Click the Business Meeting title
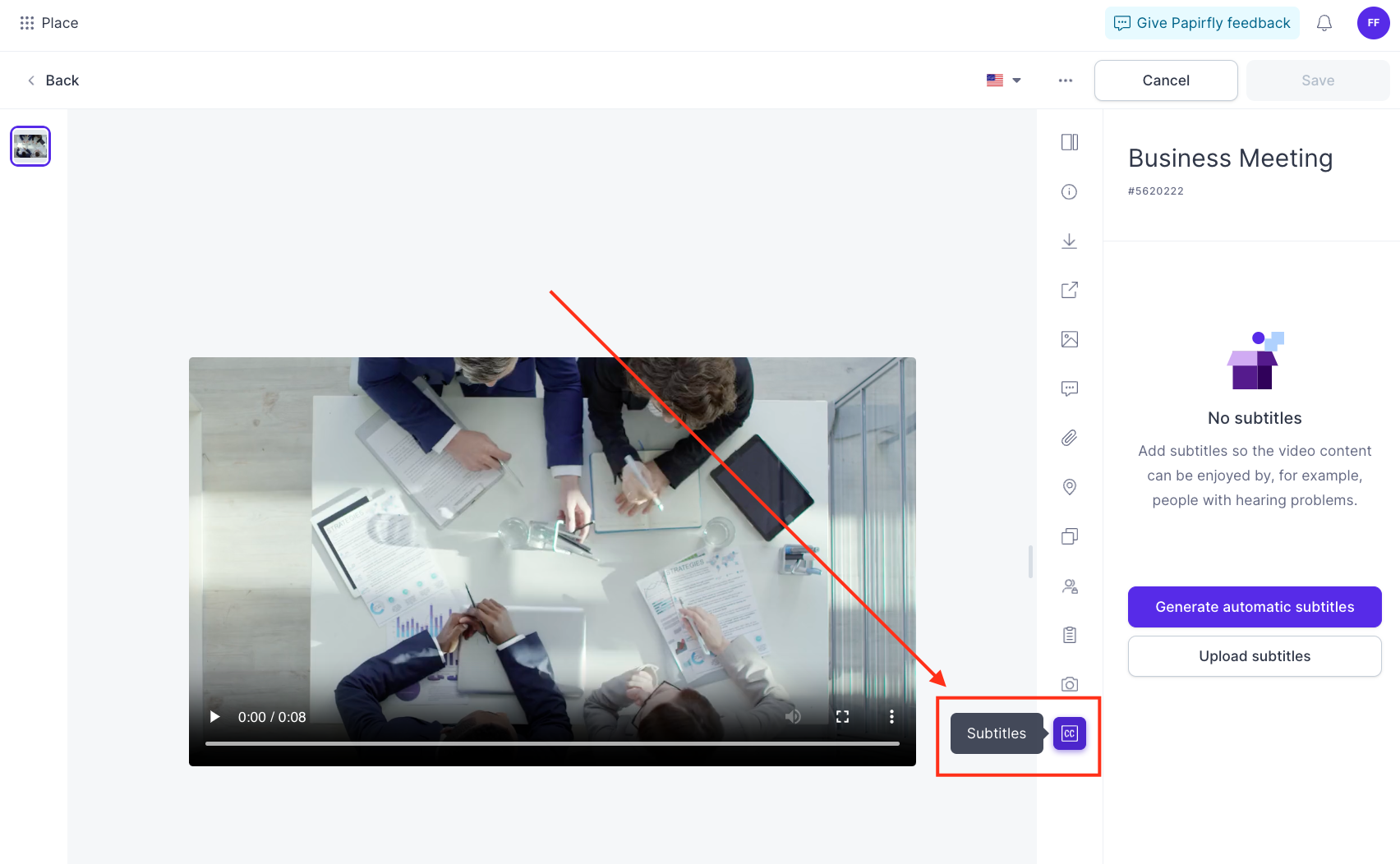The image size is (1400, 864). tap(1230, 158)
